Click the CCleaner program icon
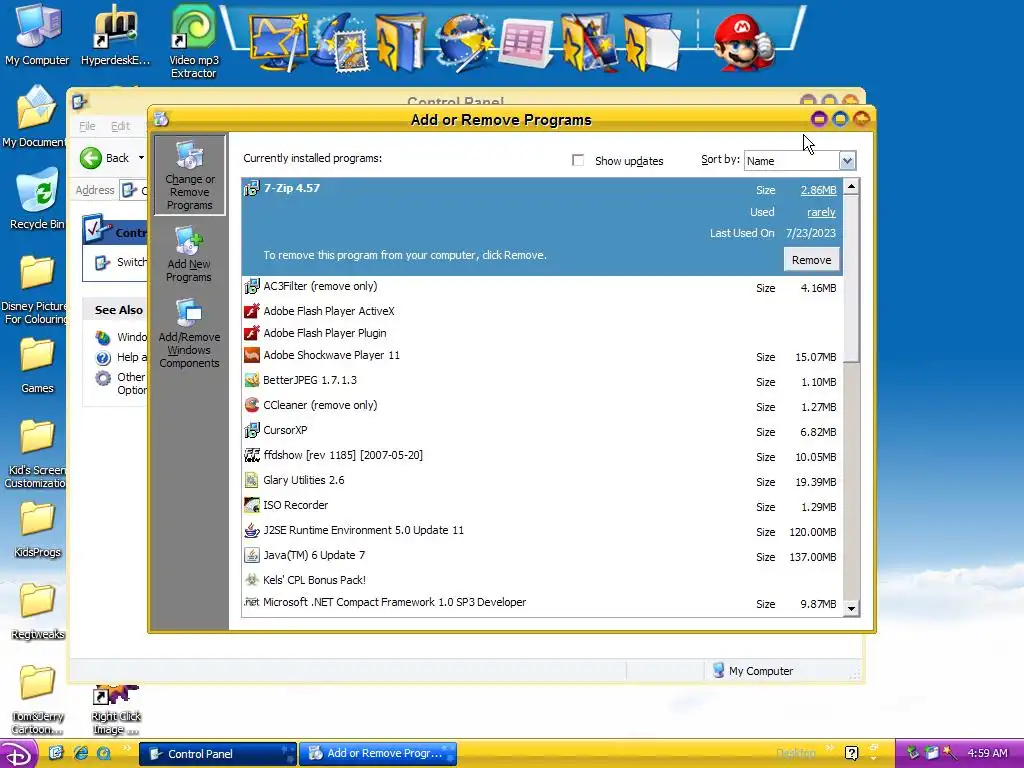The image size is (1024, 768). [251, 405]
